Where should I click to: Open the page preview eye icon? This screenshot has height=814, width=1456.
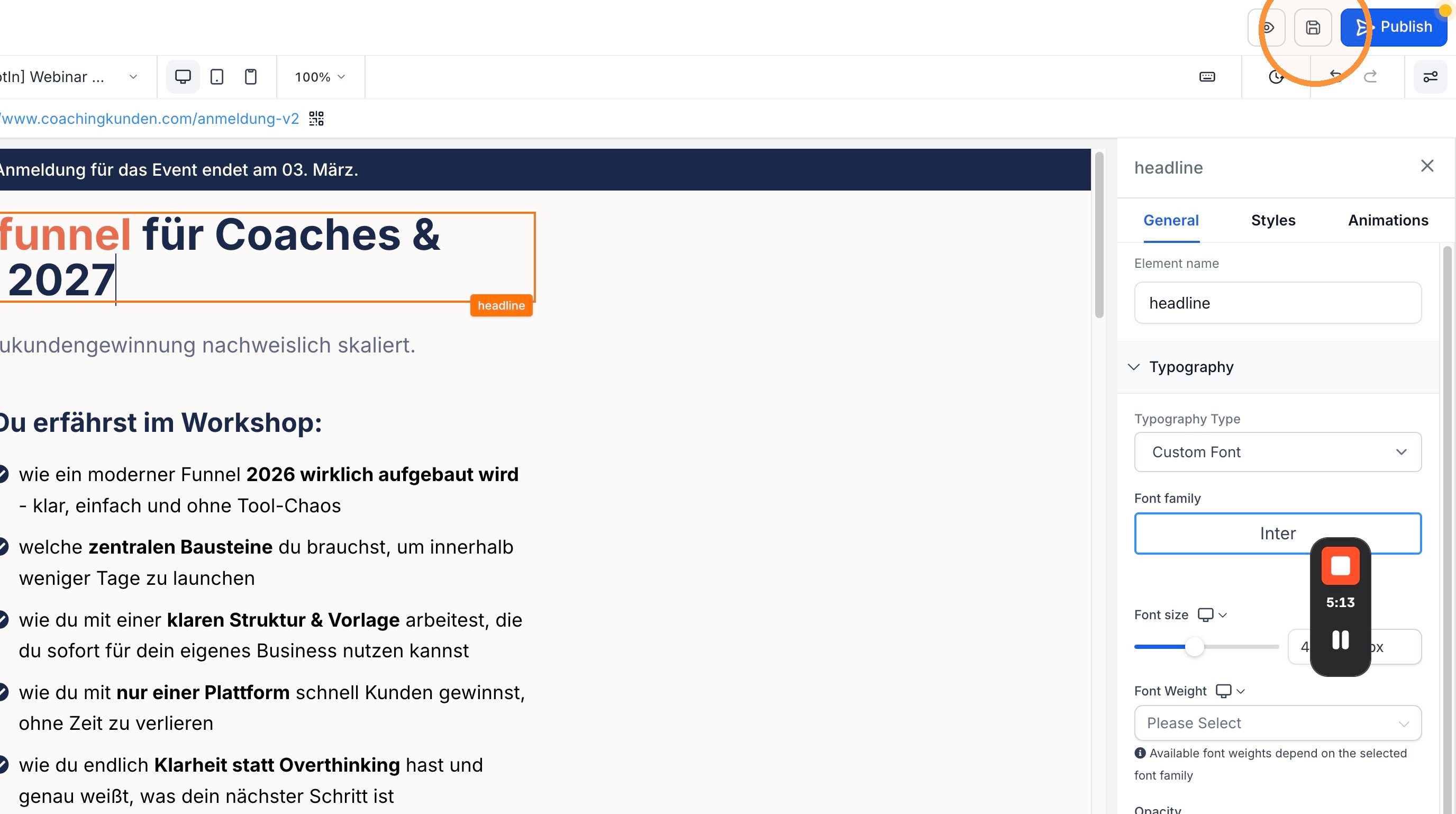click(1267, 27)
